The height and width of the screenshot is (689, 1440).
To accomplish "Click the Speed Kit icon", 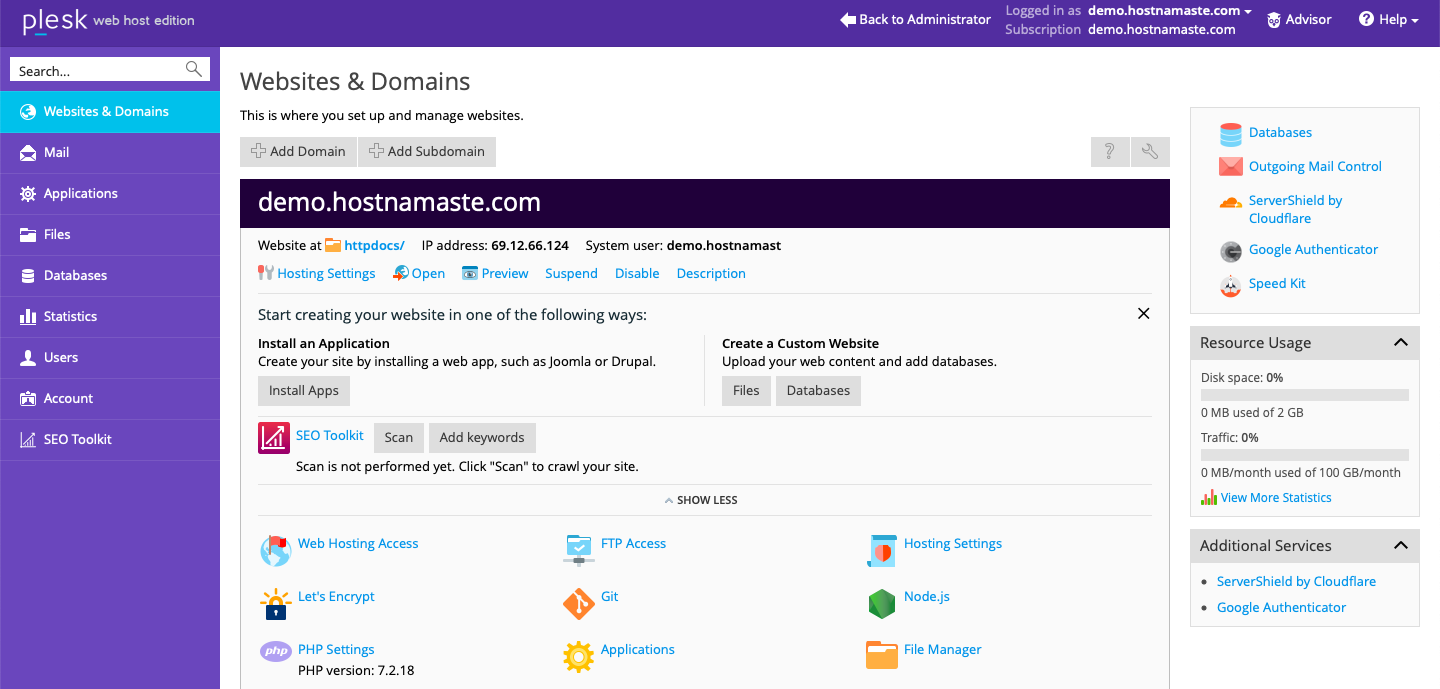I will 1231,285.
